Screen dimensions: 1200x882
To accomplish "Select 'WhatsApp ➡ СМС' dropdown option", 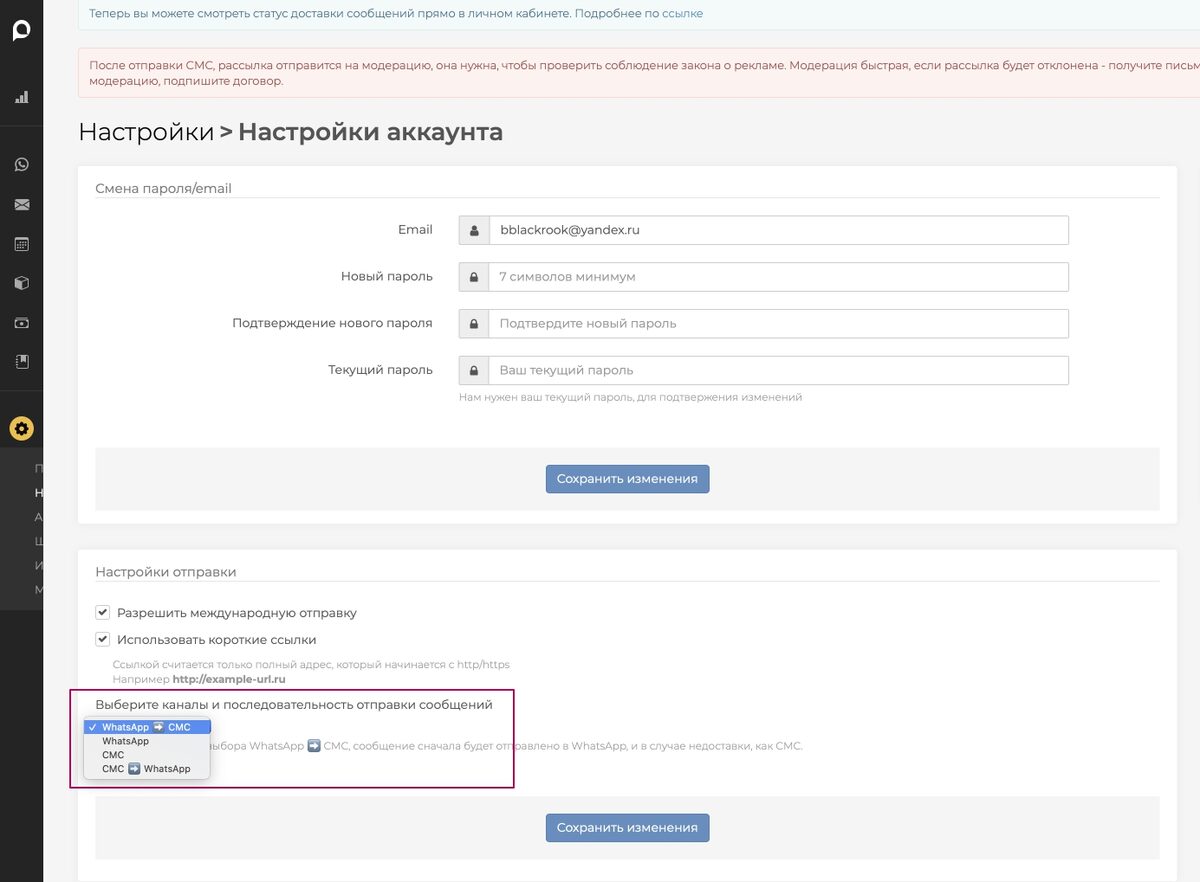I will pos(146,727).
